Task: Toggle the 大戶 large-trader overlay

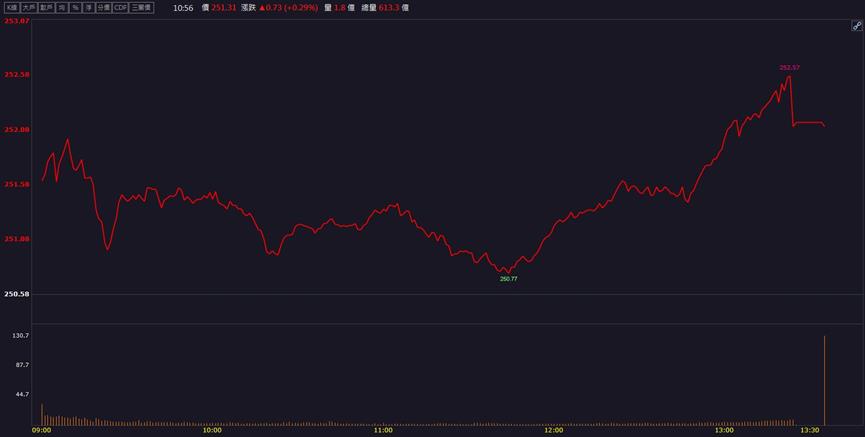Action: 29,8
